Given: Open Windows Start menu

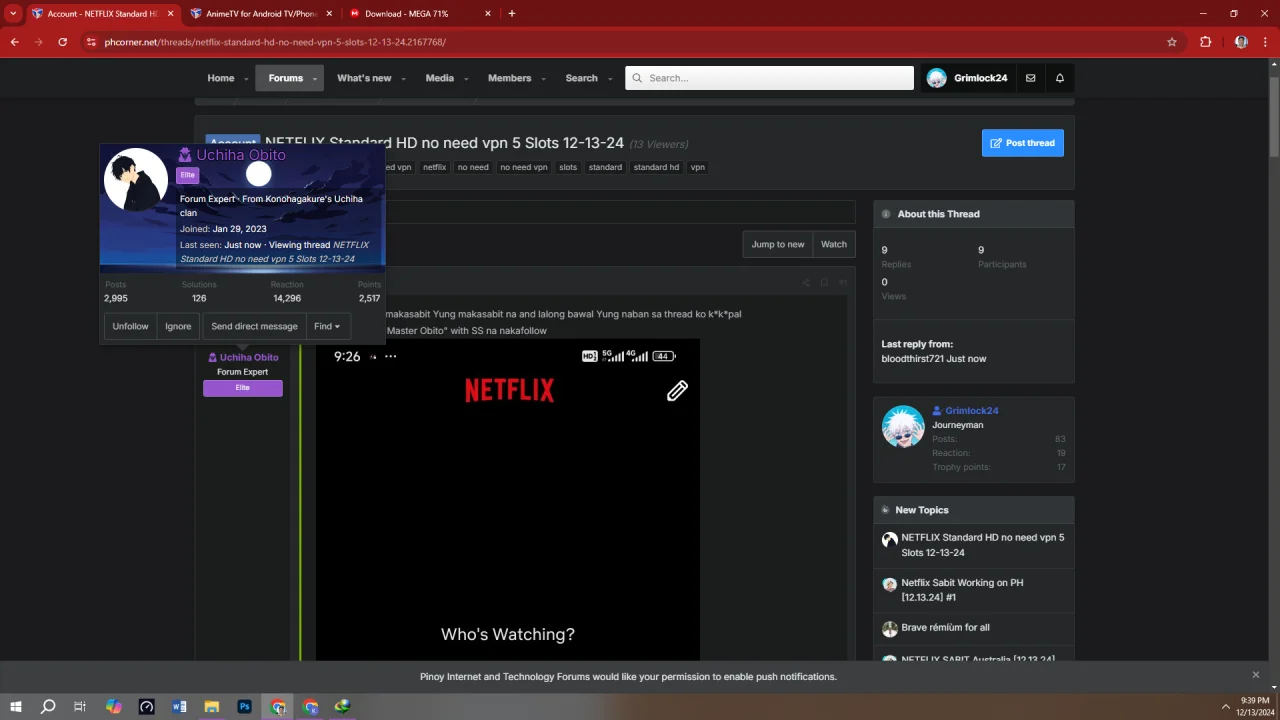Looking at the screenshot, I should click(16, 706).
